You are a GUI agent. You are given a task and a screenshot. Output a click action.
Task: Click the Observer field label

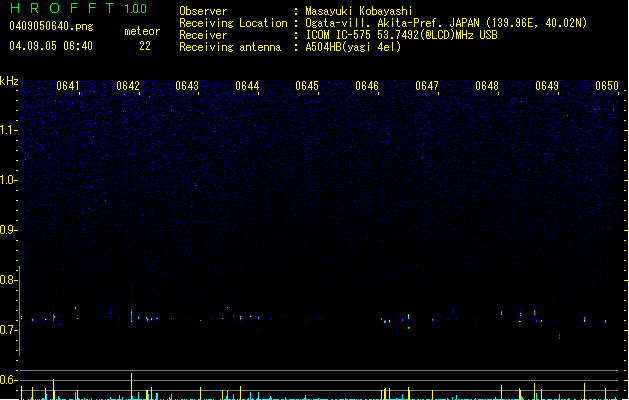coord(203,11)
